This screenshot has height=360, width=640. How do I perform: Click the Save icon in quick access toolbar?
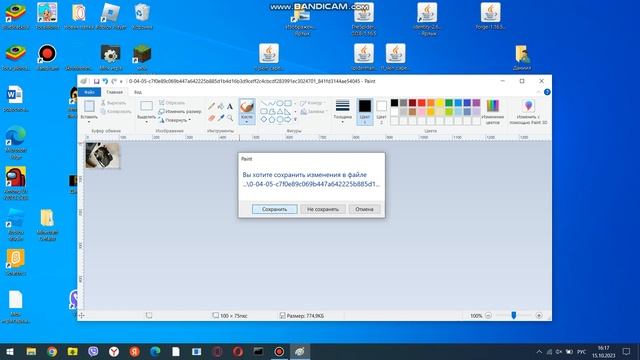coord(96,81)
